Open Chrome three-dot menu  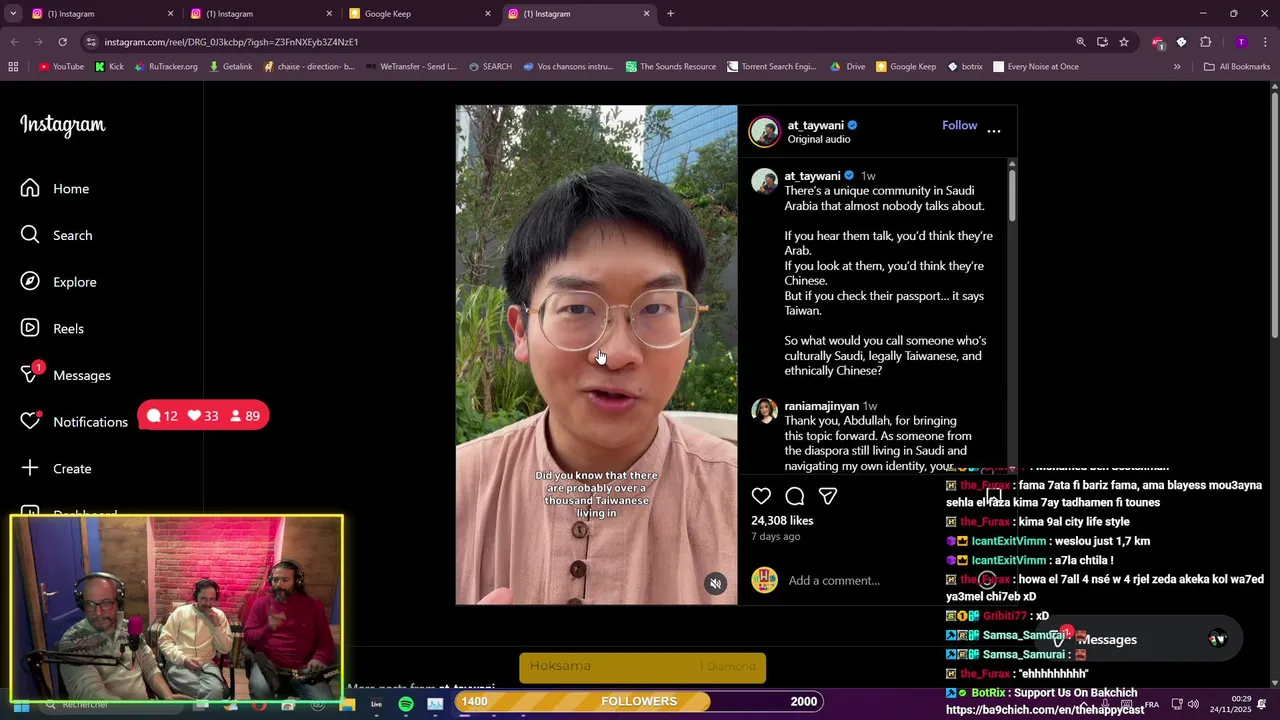click(x=1266, y=42)
